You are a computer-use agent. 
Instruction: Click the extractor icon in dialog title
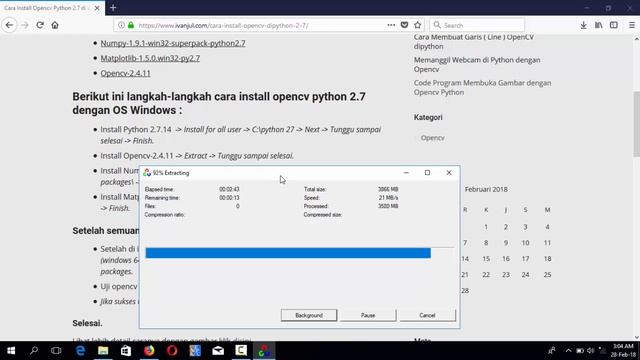coord(147,173)
